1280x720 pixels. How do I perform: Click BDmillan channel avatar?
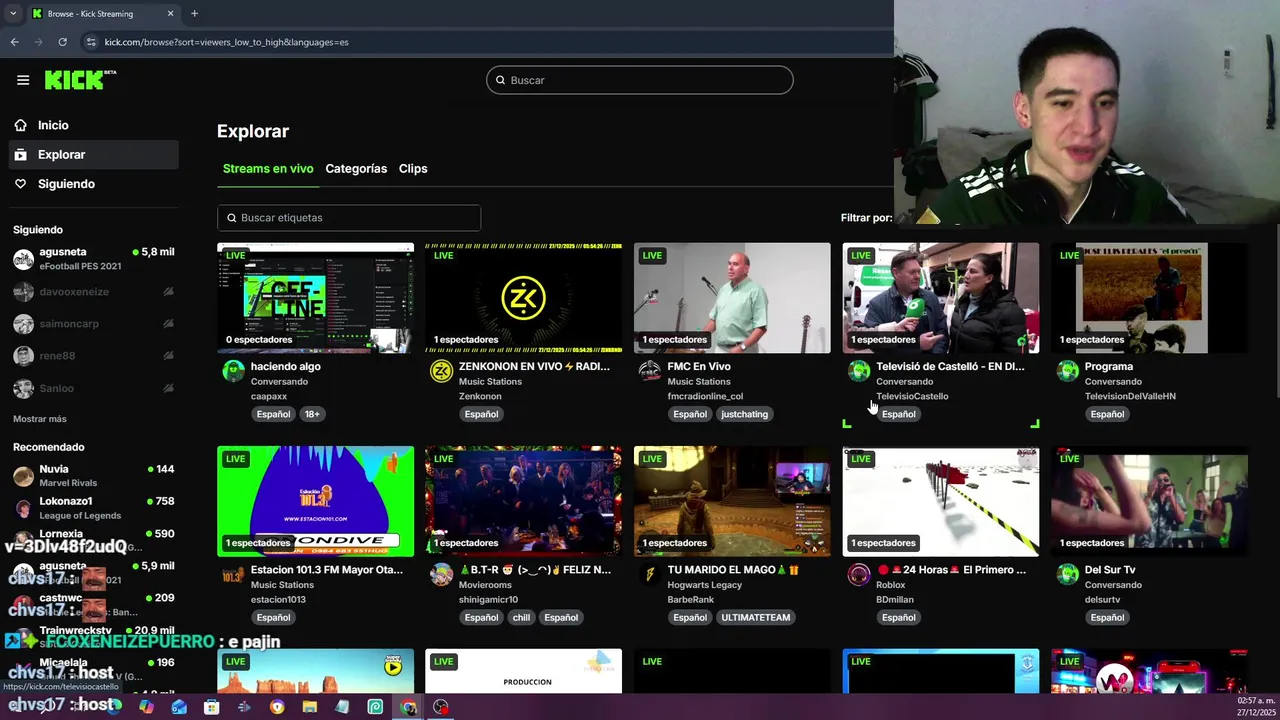tap(859, 575)
